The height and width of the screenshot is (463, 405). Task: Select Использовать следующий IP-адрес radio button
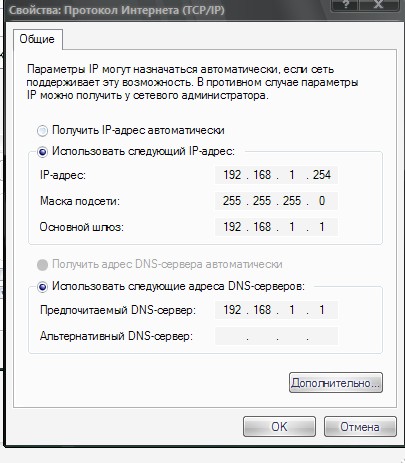[42, 152]
